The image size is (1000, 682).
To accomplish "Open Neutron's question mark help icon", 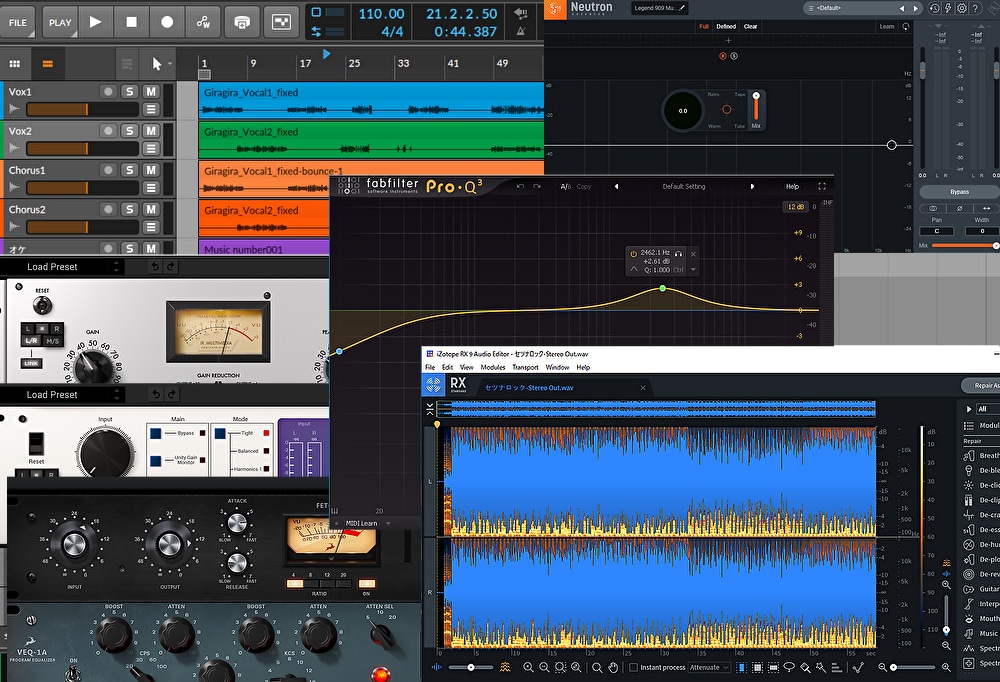I will click(x=975, y=8).
